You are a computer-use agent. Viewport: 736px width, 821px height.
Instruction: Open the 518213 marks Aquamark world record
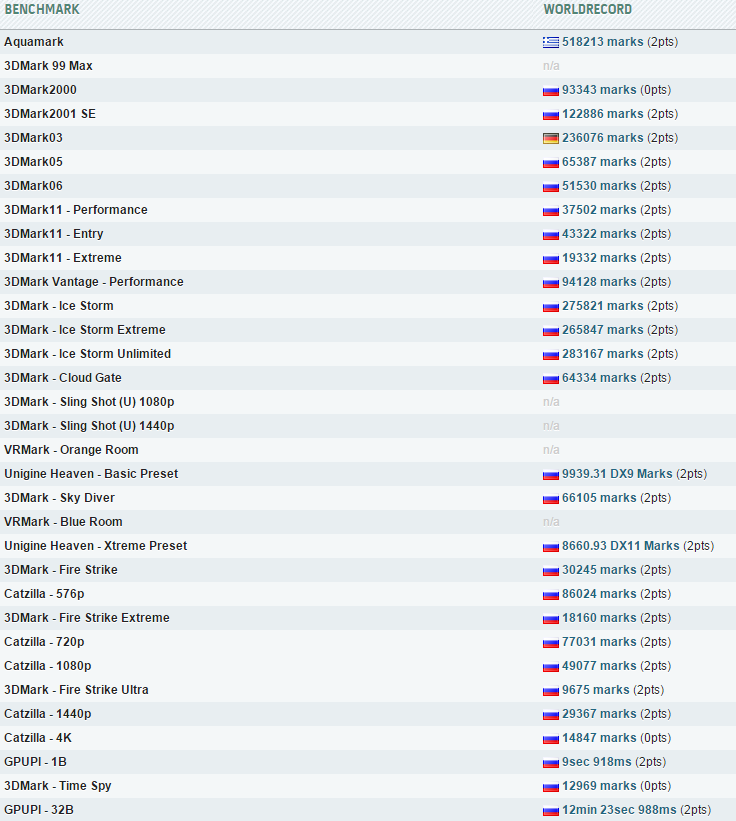602,42
